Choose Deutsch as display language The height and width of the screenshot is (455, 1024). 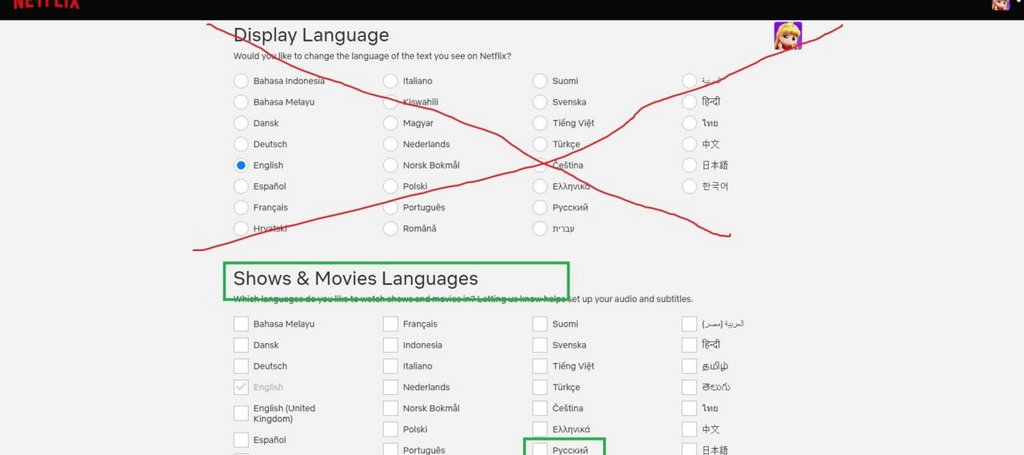241,144
